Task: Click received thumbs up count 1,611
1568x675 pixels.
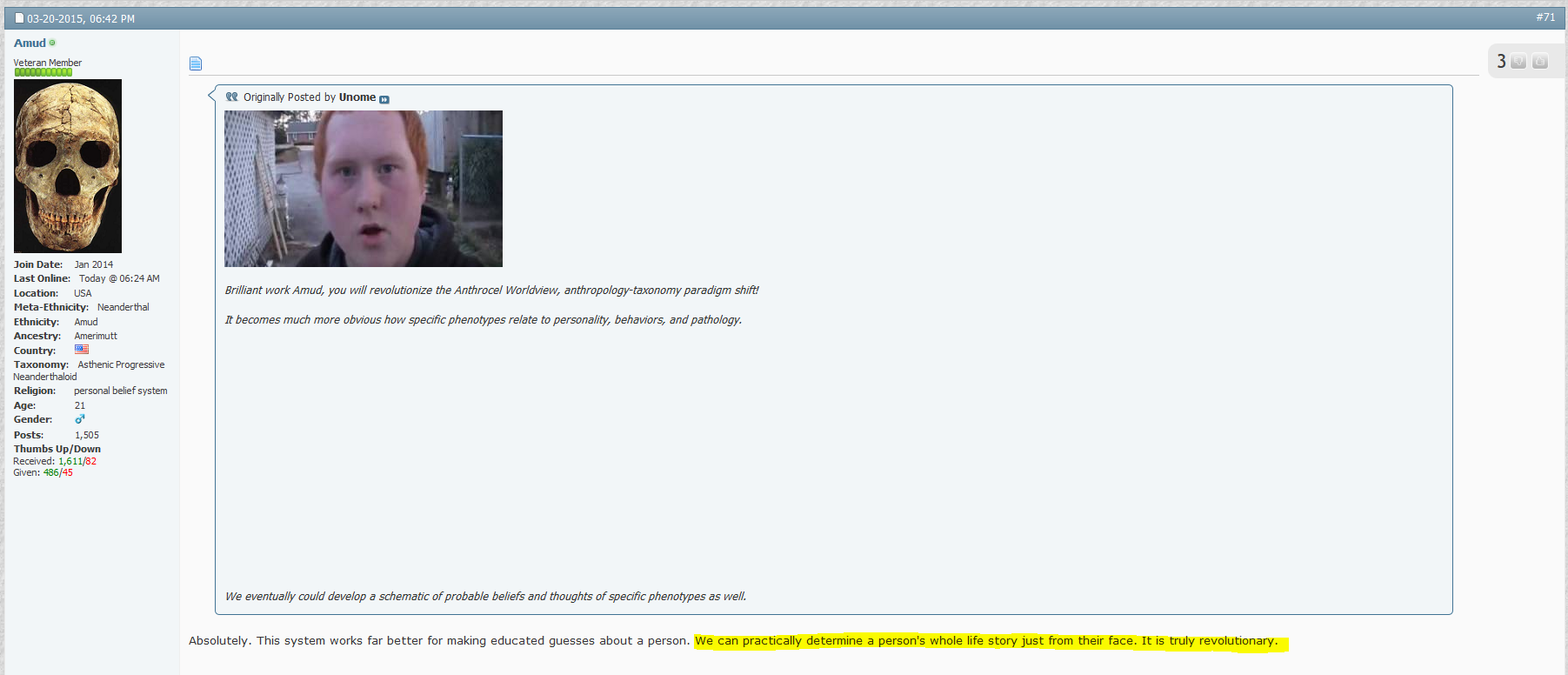Action: click(70, 461)
